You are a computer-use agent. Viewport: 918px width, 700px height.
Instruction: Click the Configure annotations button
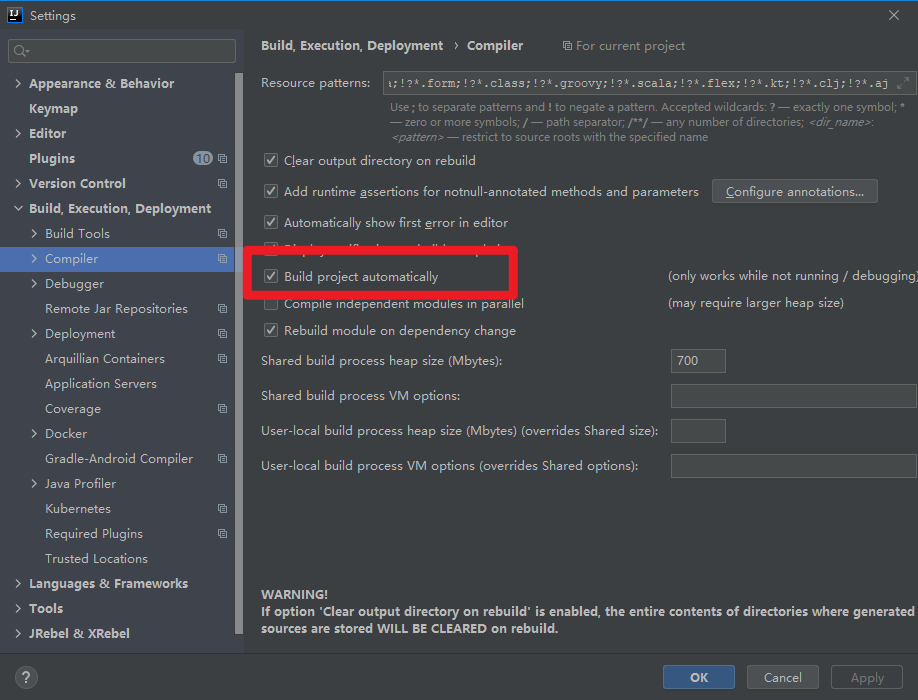(794, 192)
